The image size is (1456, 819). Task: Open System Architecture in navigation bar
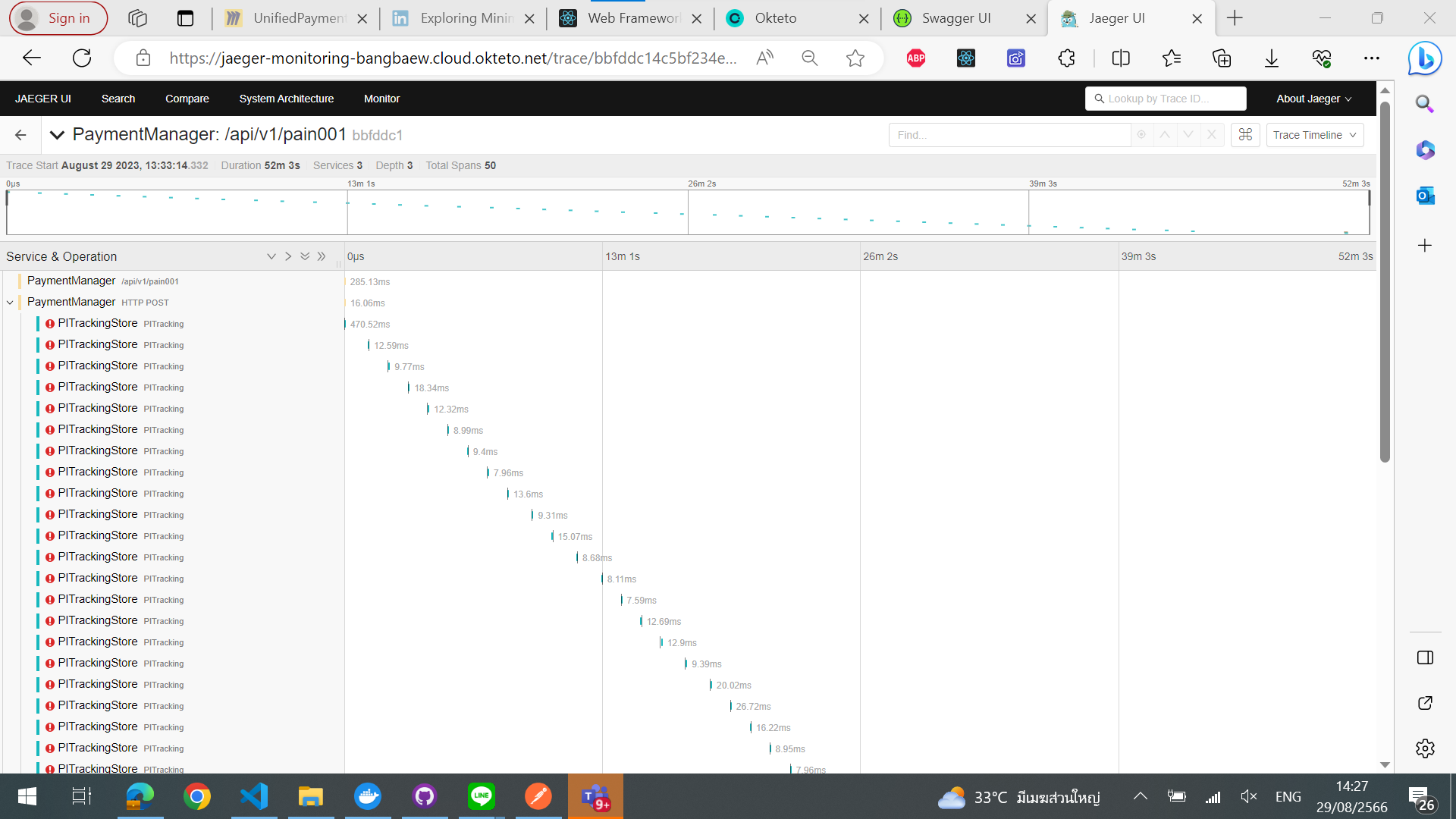[x=286, y=99]
